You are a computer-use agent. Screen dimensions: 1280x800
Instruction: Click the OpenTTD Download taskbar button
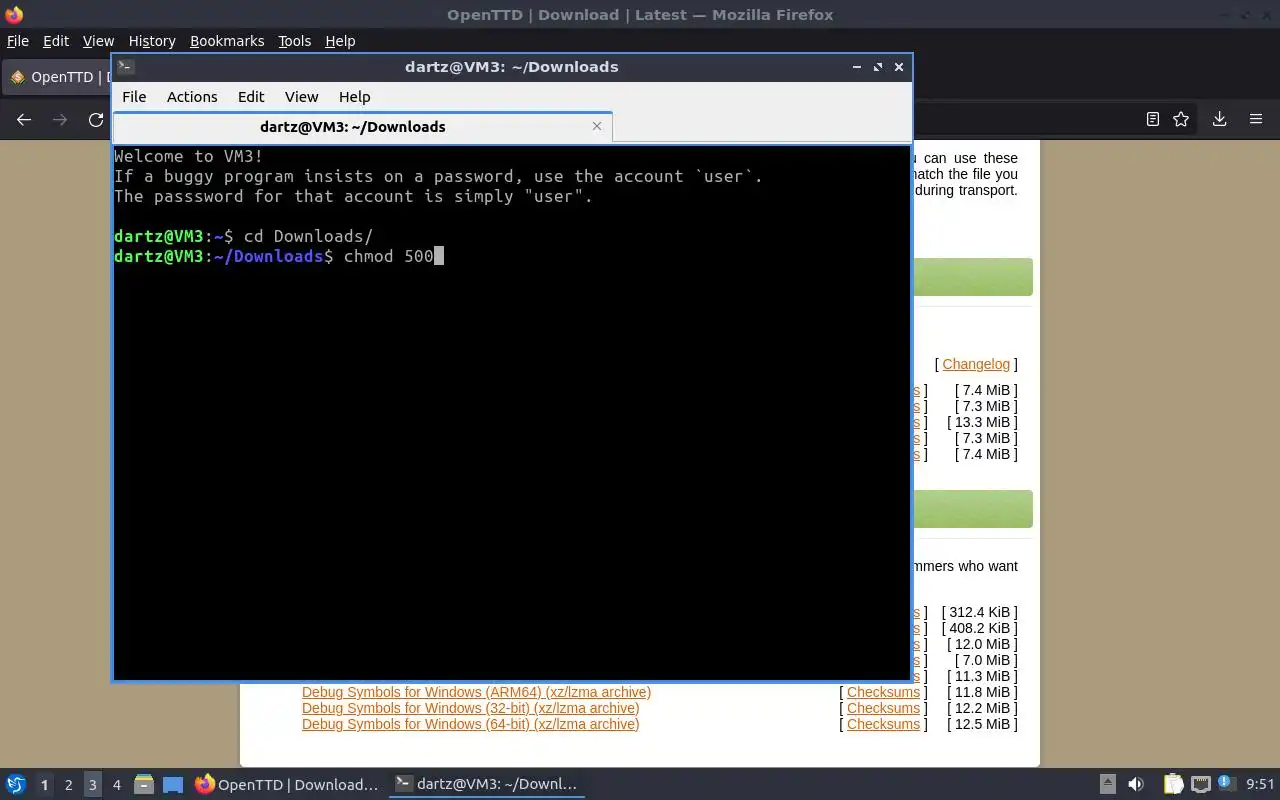pyautogui.click(x=287, y=785)
